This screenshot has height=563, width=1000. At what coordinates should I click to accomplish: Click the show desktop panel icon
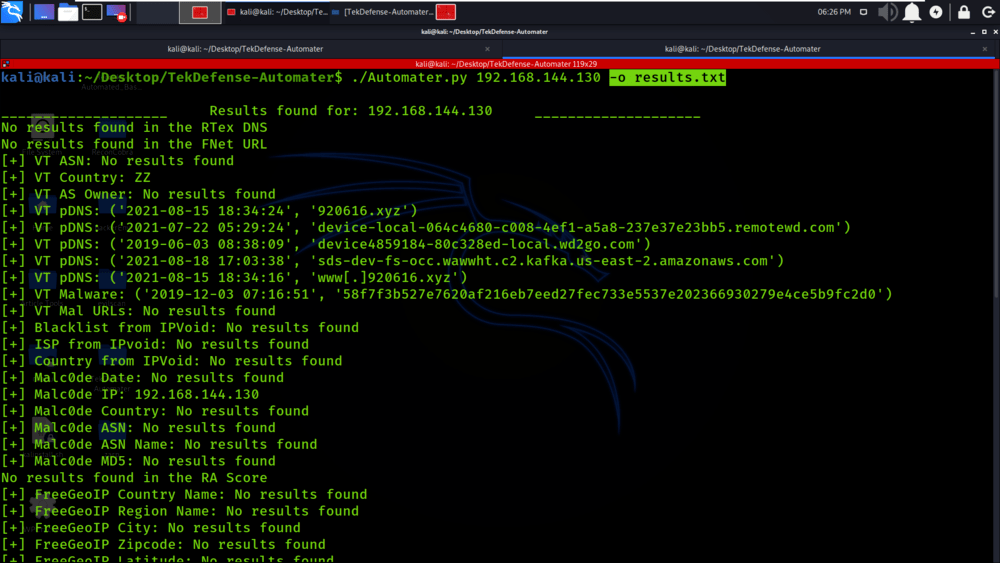[44, 12]
